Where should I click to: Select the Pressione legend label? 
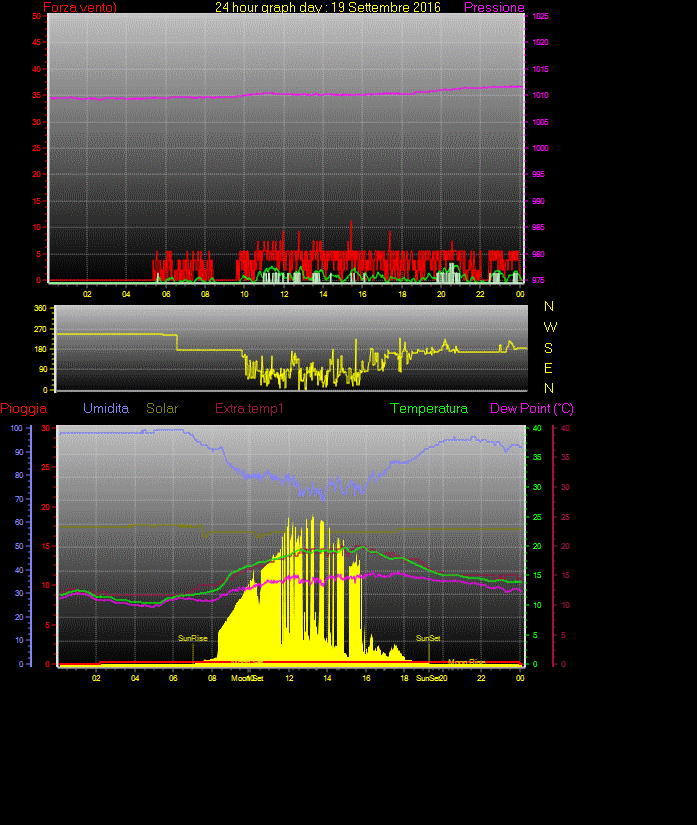point(494,8)
